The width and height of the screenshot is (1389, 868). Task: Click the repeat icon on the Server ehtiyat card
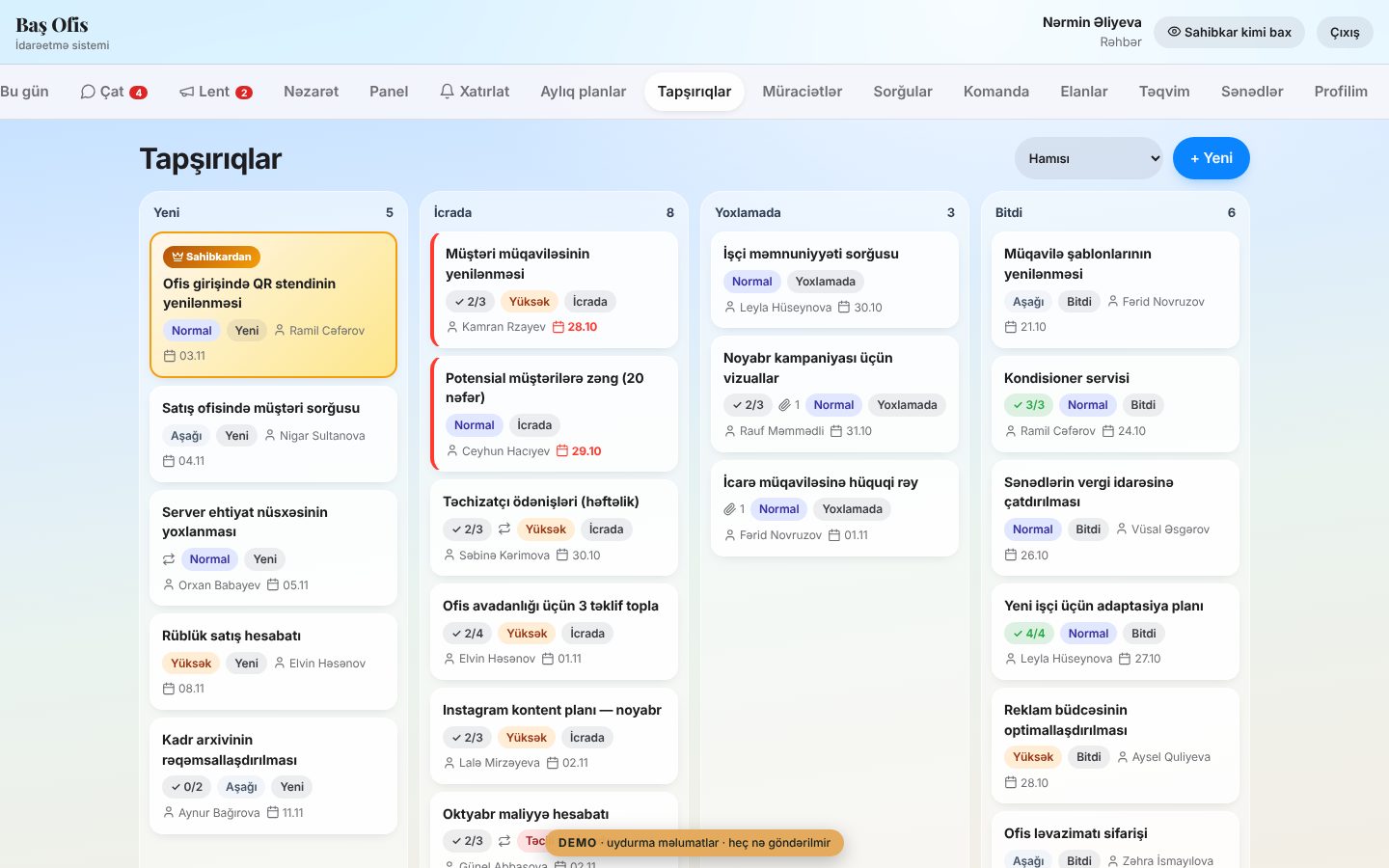tap(169, 559)
